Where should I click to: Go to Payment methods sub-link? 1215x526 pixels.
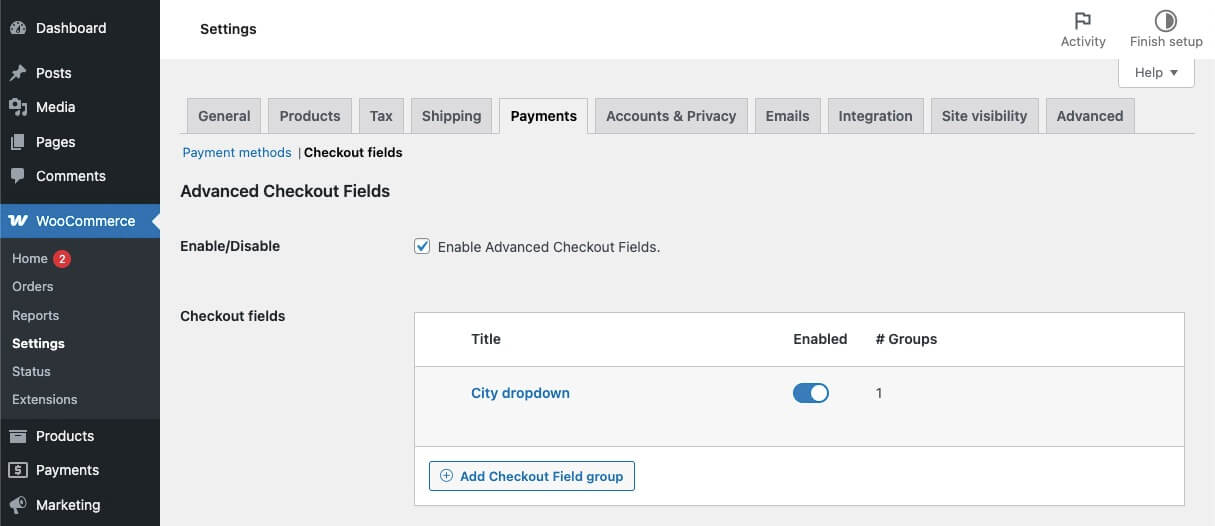tap(237, 152)
